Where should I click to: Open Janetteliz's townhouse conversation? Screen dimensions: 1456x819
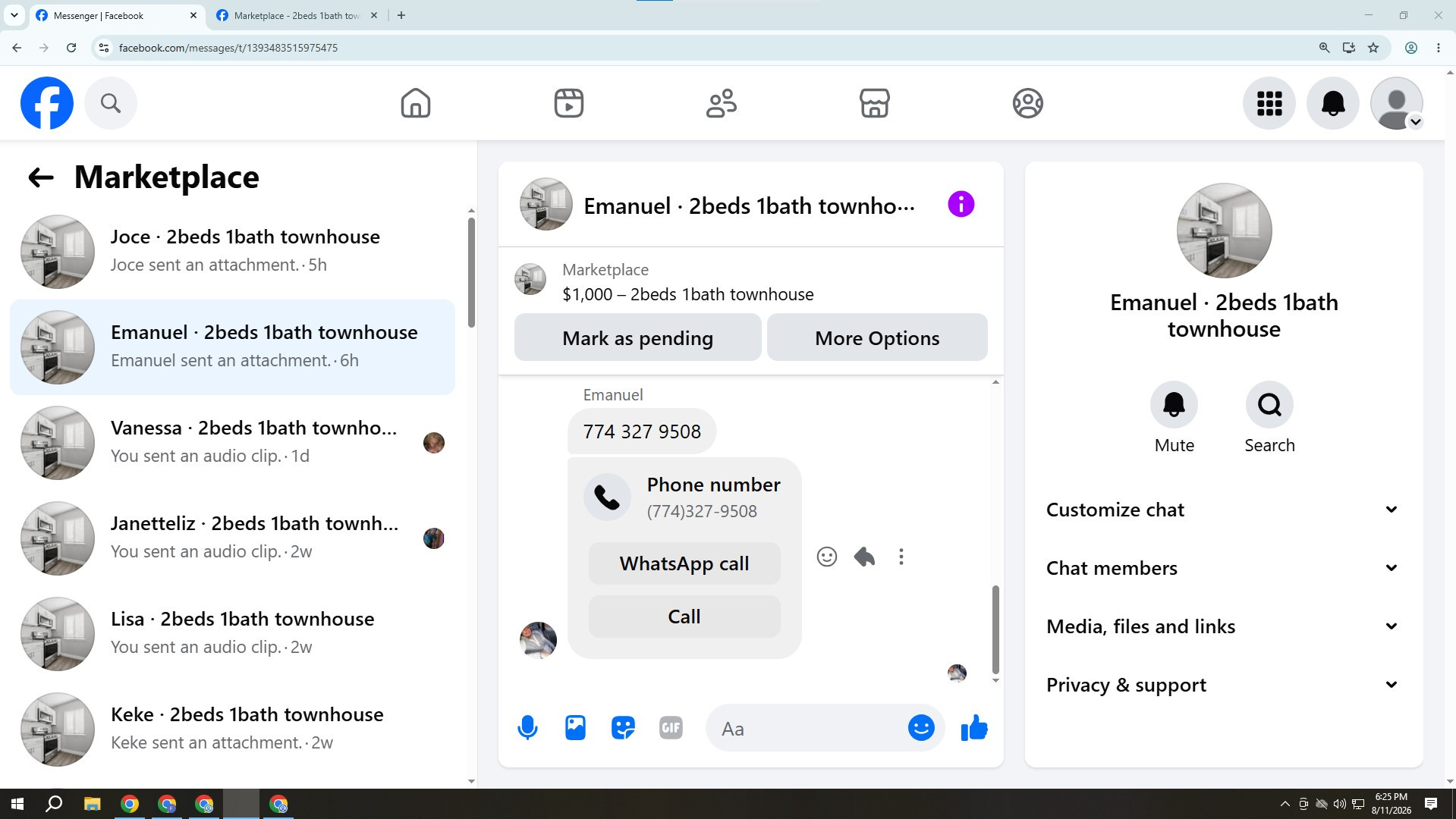(x=232, y=538)
